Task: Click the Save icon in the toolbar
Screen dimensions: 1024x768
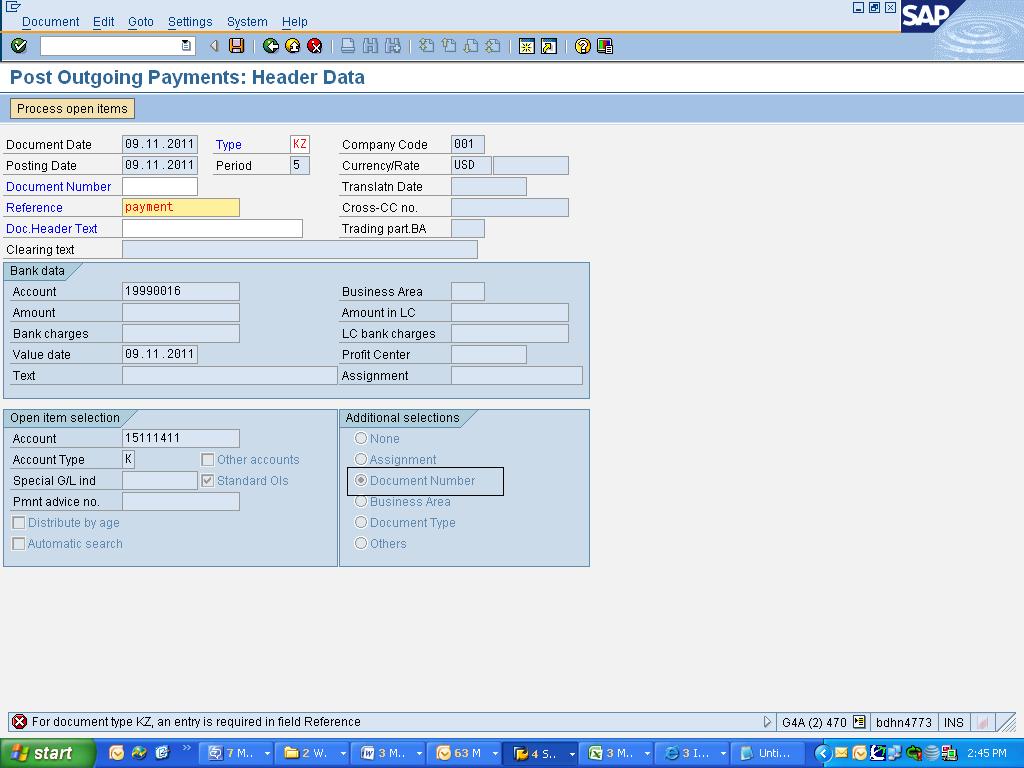Action: click(237, 46)
